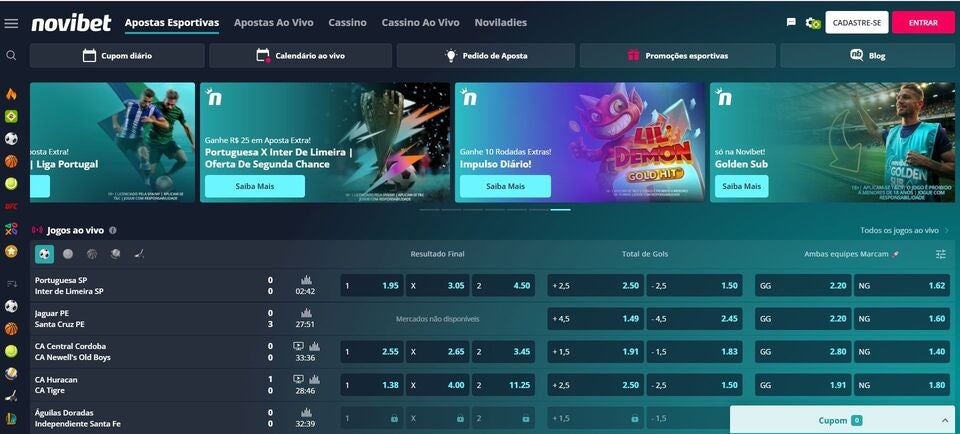Image resolution: width=960 pixels, height=434 pixels.
Task: Click Saiba Mais on Portuguesa X Inter banner
Action: point(255,186)
